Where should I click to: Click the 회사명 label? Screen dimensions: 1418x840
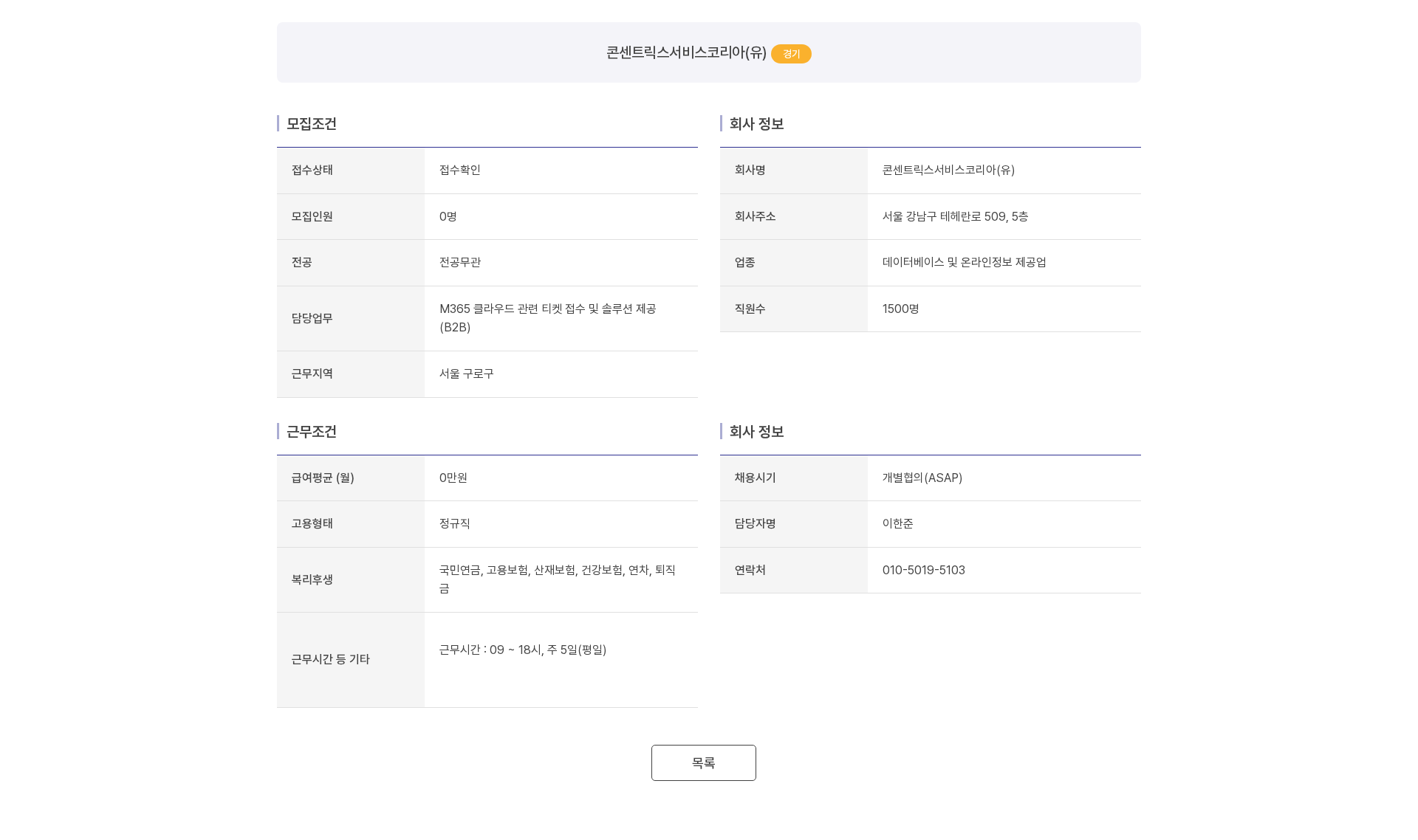coord(750,170)
